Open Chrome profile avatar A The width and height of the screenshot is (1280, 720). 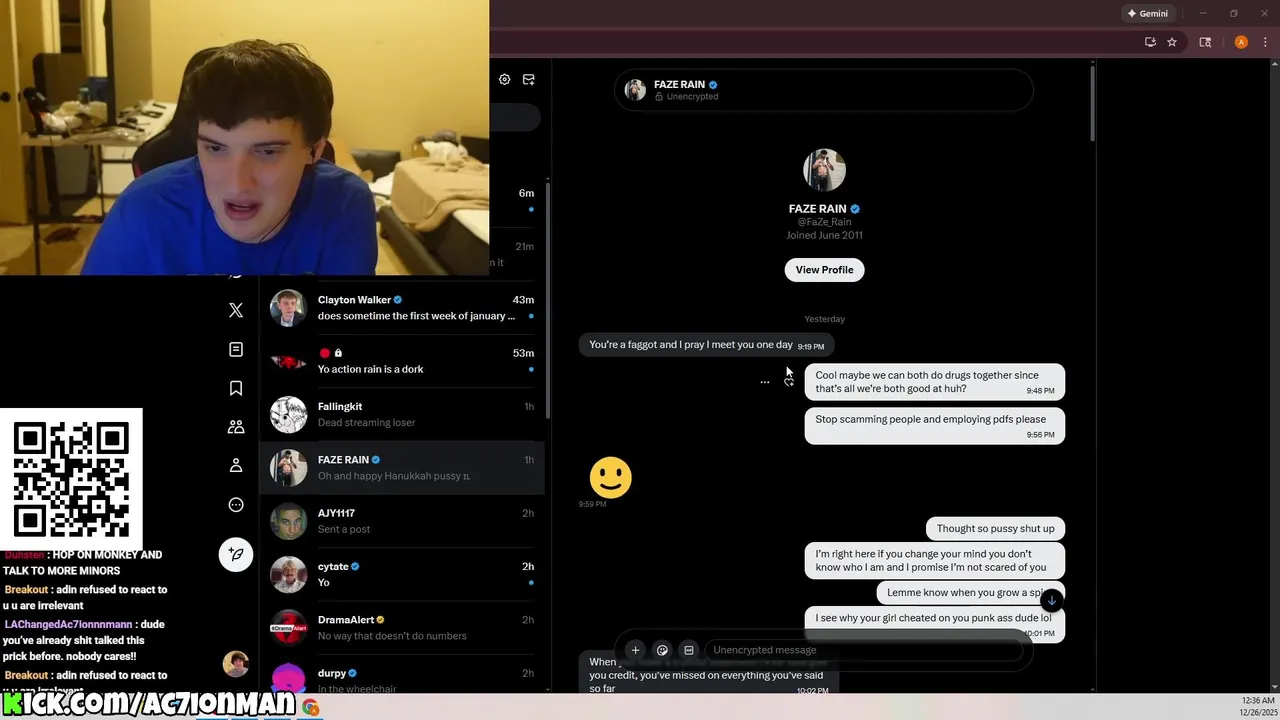pos(1241,42)
